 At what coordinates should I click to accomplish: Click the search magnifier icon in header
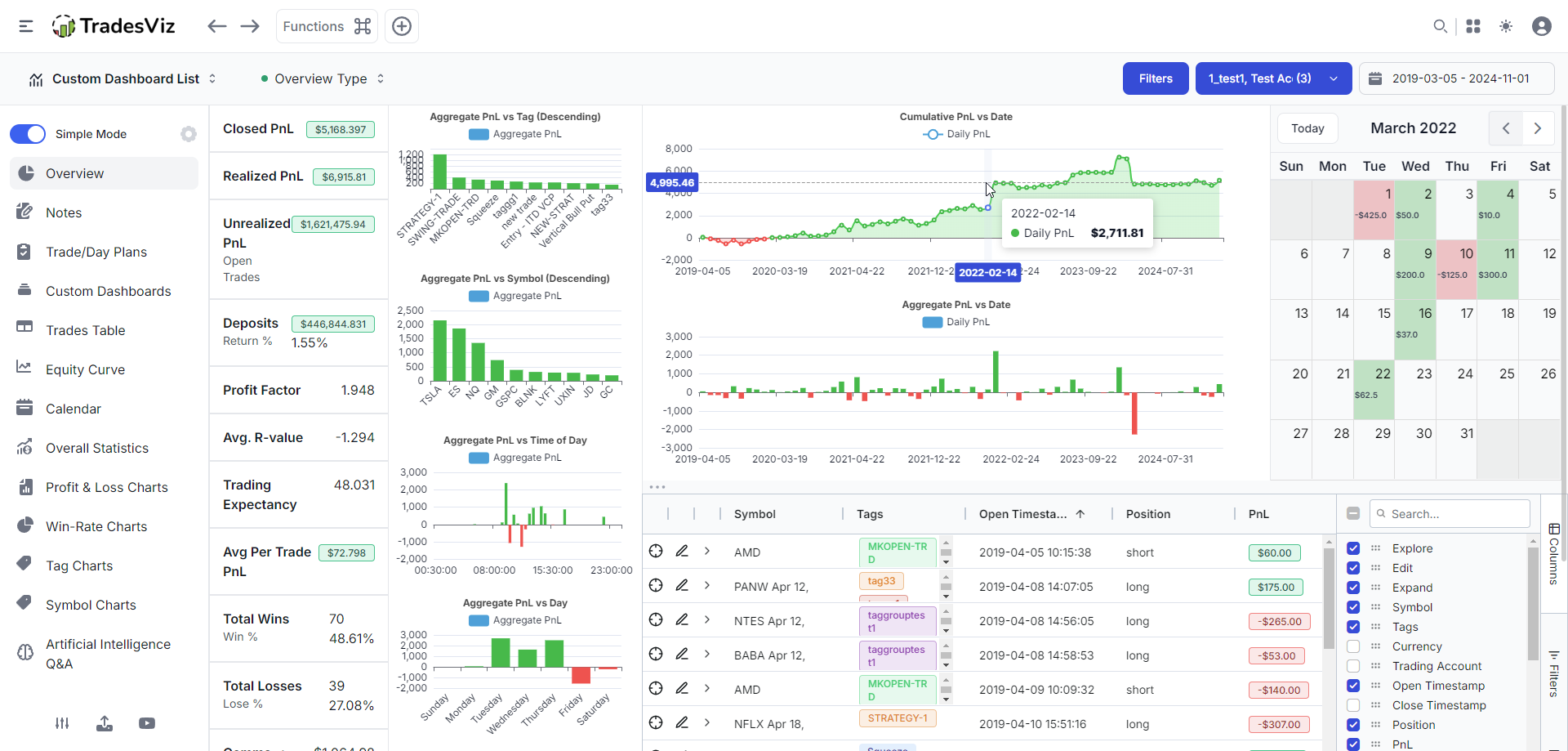[x=1440, y=26]
